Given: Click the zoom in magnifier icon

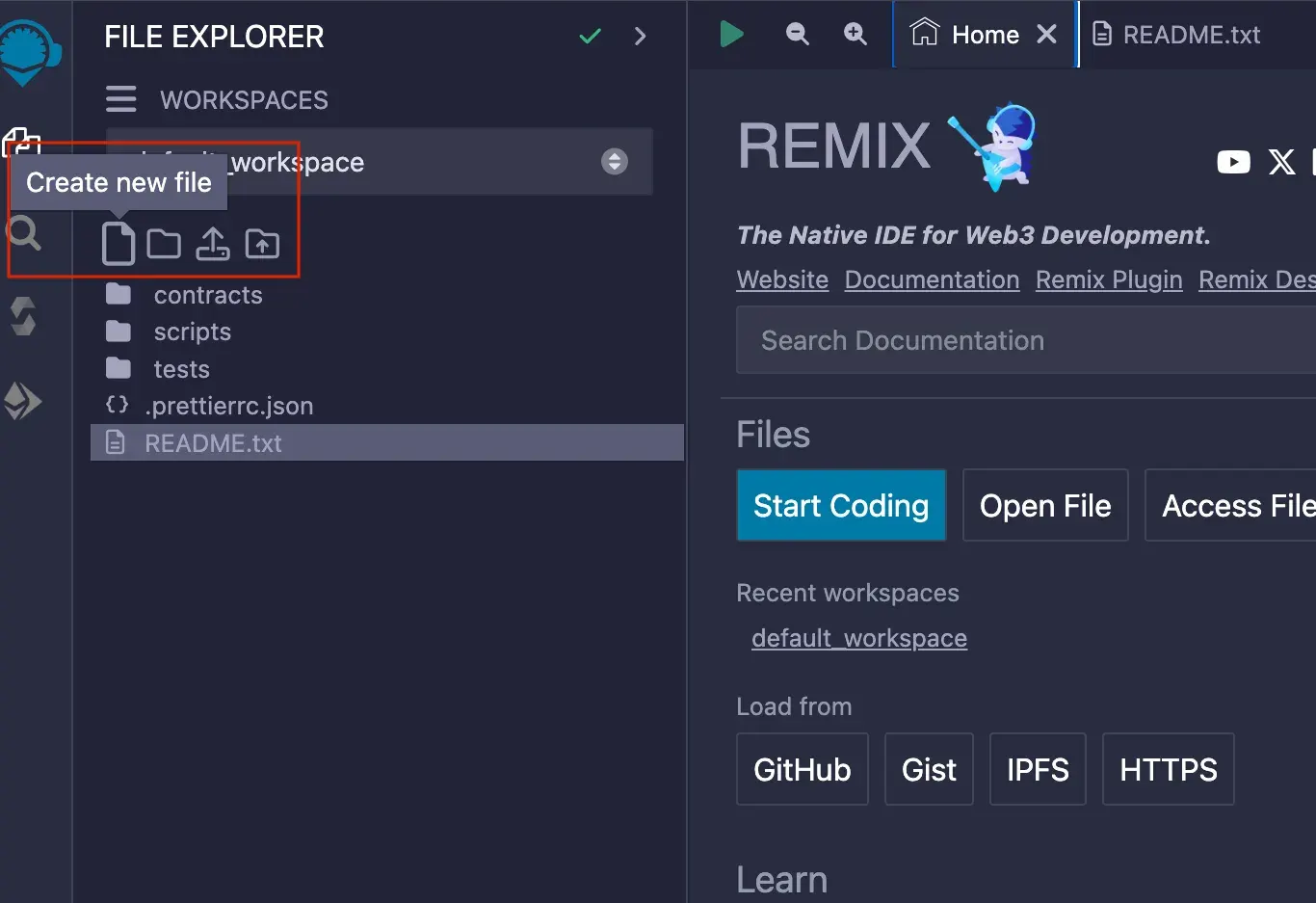Looking at the screenshot, I should [x=855, y=34].
